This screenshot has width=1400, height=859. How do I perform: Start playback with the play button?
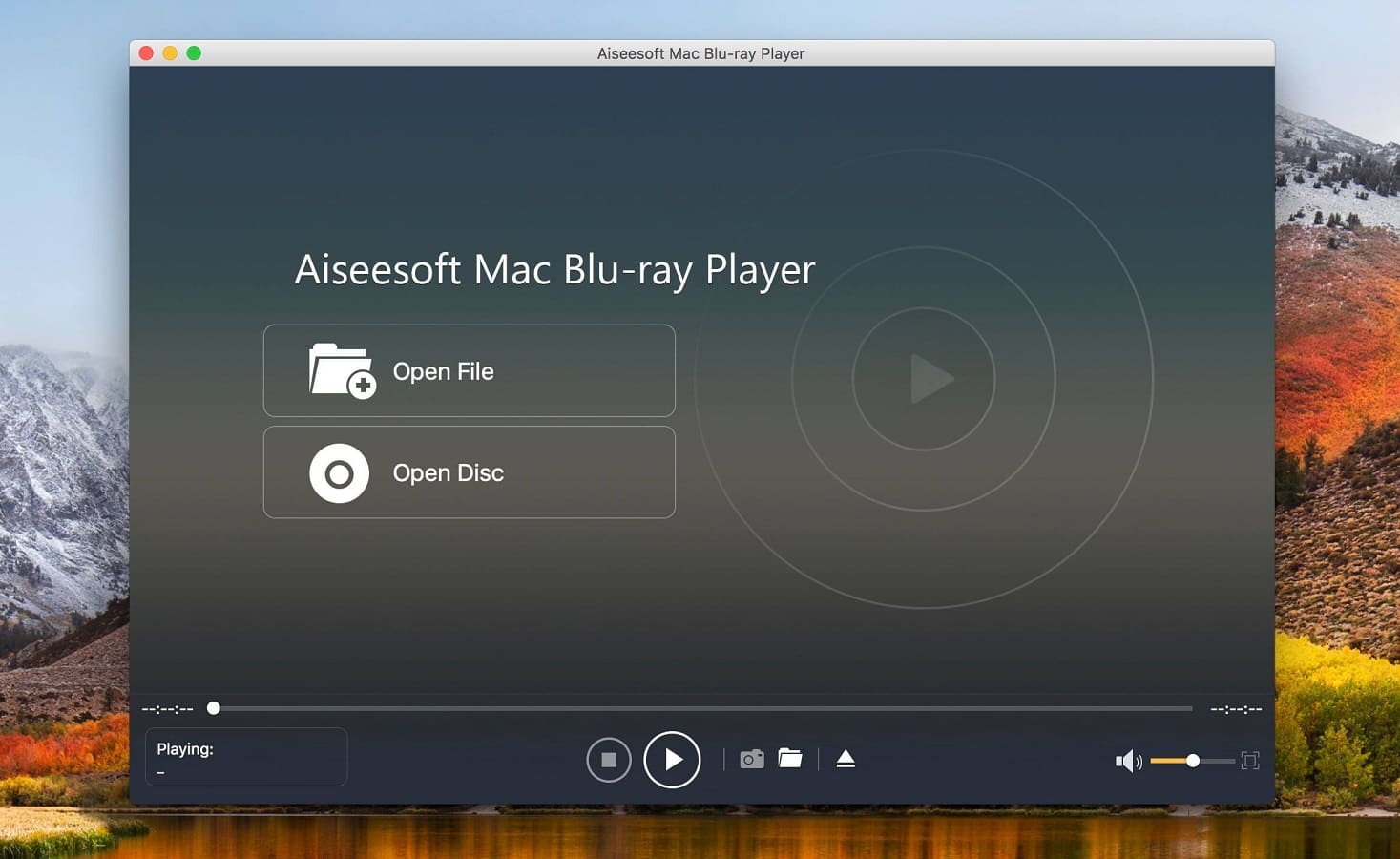[x=672, y=760]
